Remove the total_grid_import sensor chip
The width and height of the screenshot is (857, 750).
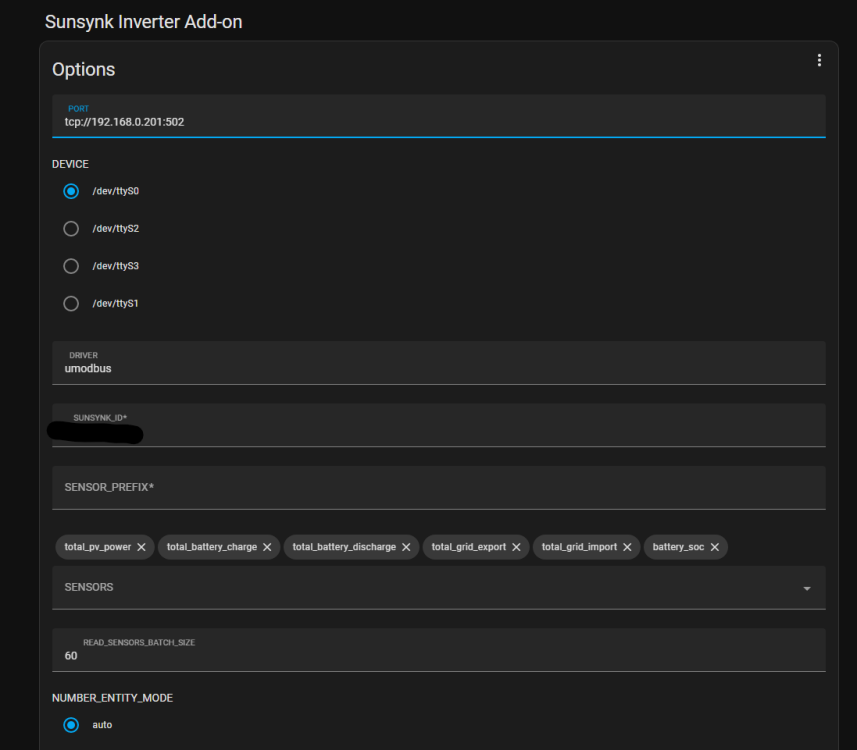(627, 547)
